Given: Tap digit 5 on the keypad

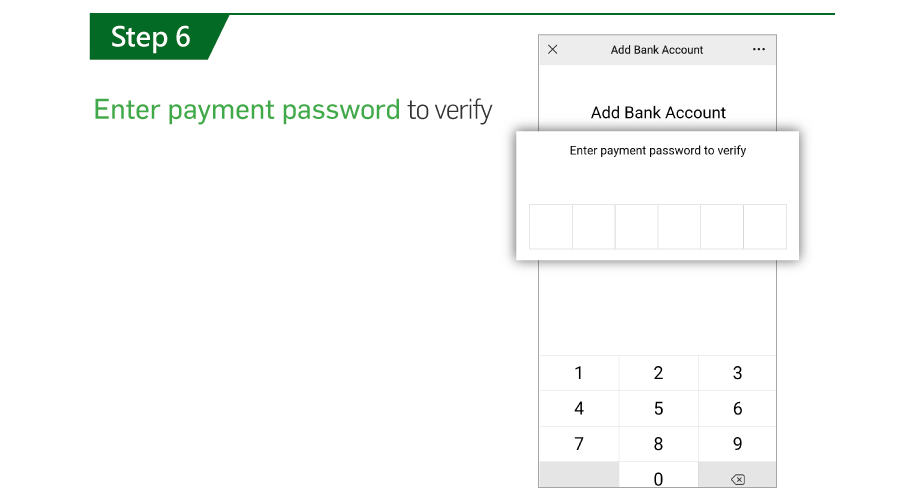Looking at the screenshot, I should (x=658, y=408).
